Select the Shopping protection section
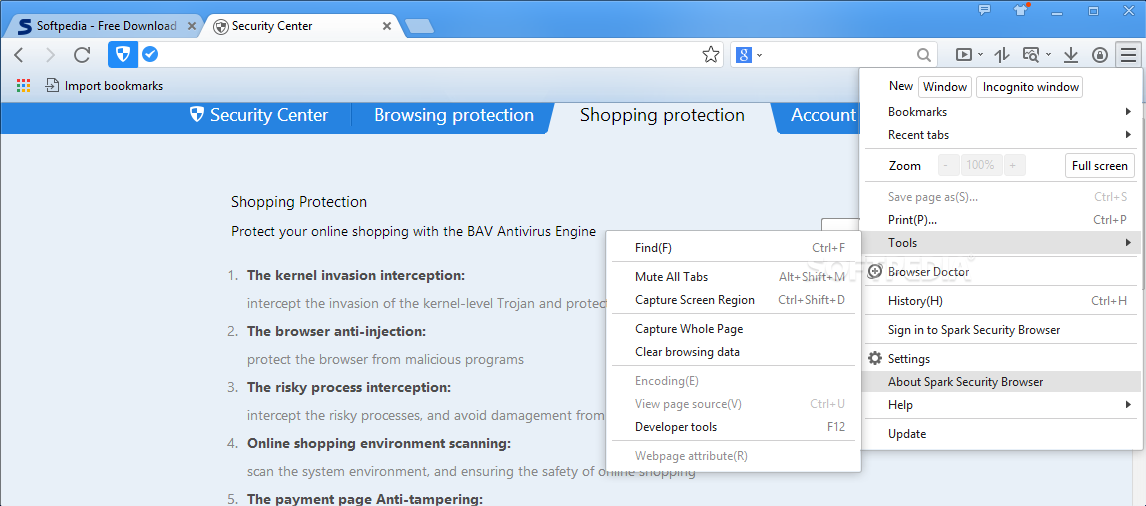This screenshot has height=506, width=1146. (662, 115)
